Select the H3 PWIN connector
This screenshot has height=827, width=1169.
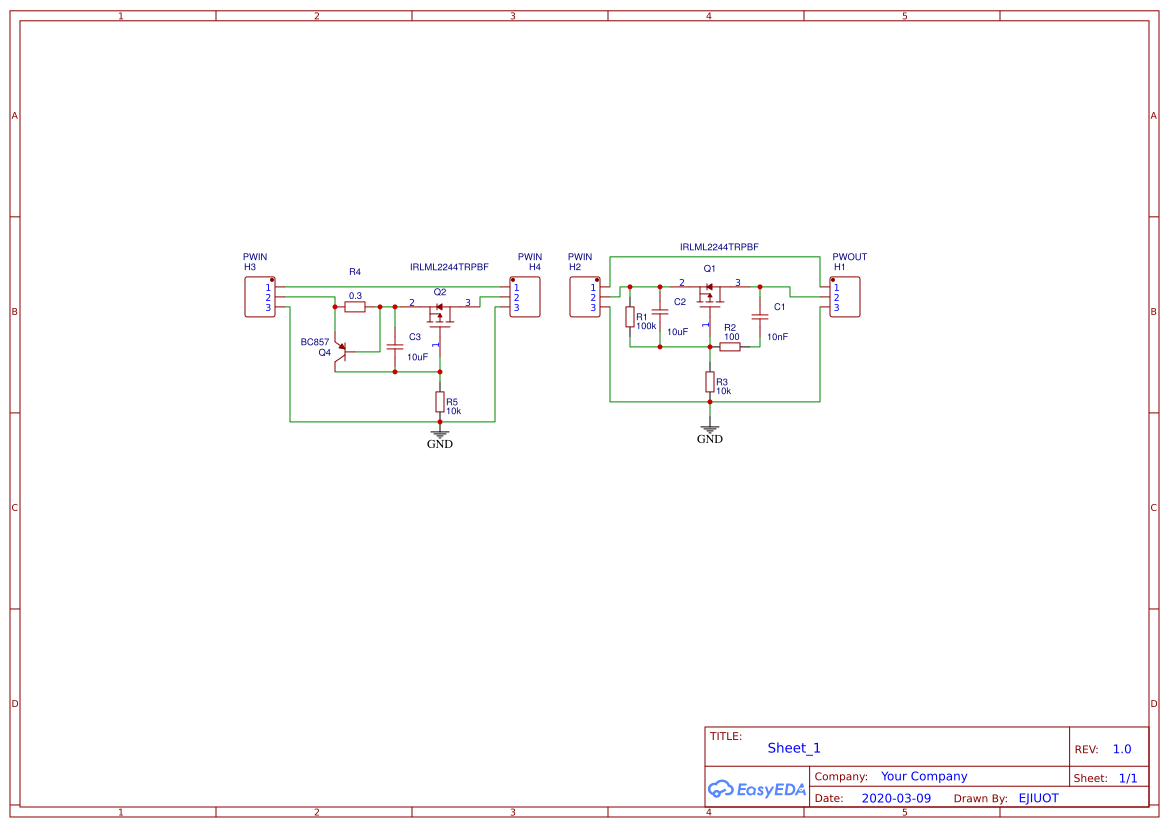pos(260,295)
